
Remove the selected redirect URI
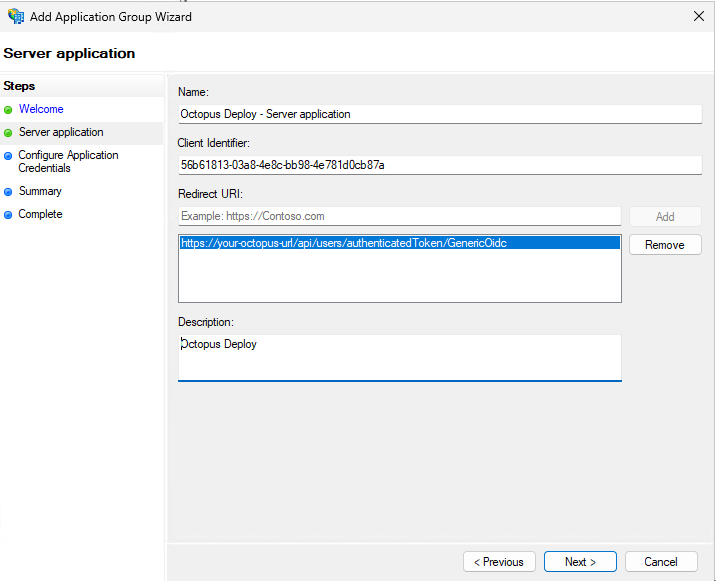click(665, 245)
